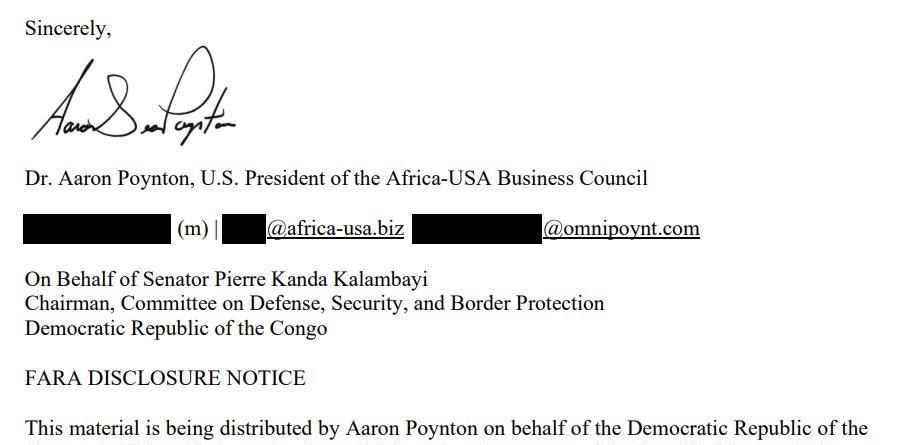
Task: Click the words On Behalf of
Action: [x=81, y=279]
